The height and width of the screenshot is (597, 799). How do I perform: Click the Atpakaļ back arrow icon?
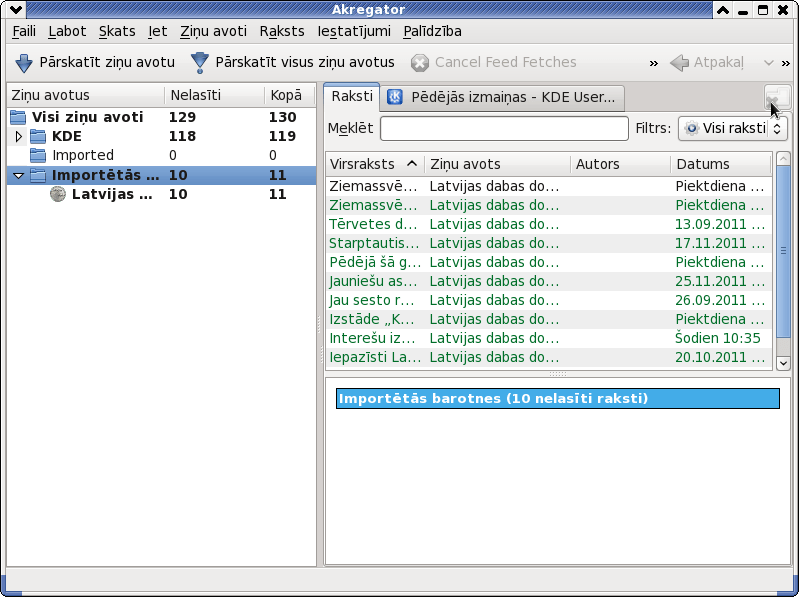pos(679,63)
